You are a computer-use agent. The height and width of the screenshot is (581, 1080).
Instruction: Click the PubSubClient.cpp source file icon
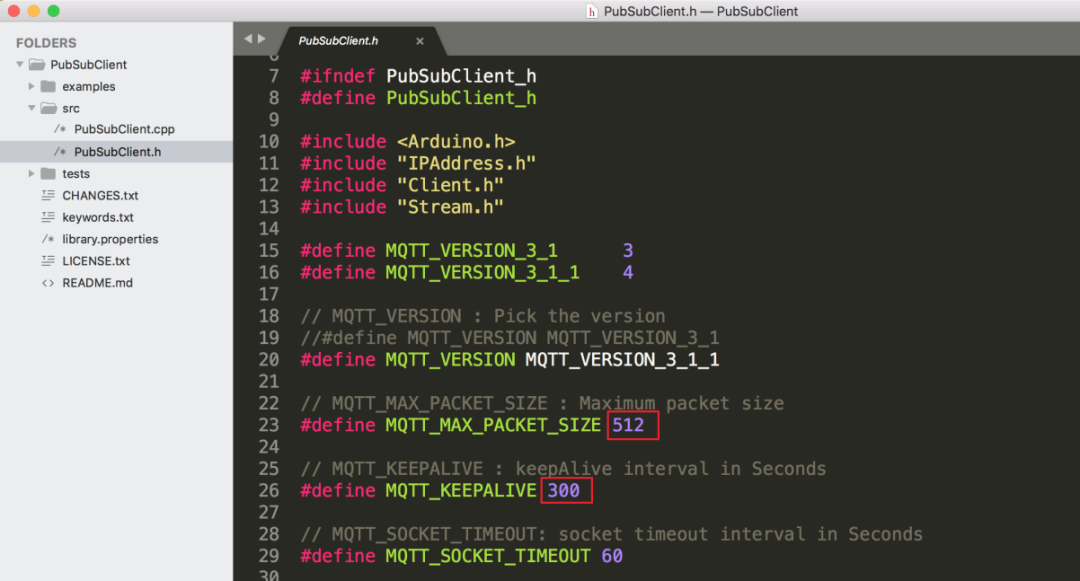click(x=61, y=129)
